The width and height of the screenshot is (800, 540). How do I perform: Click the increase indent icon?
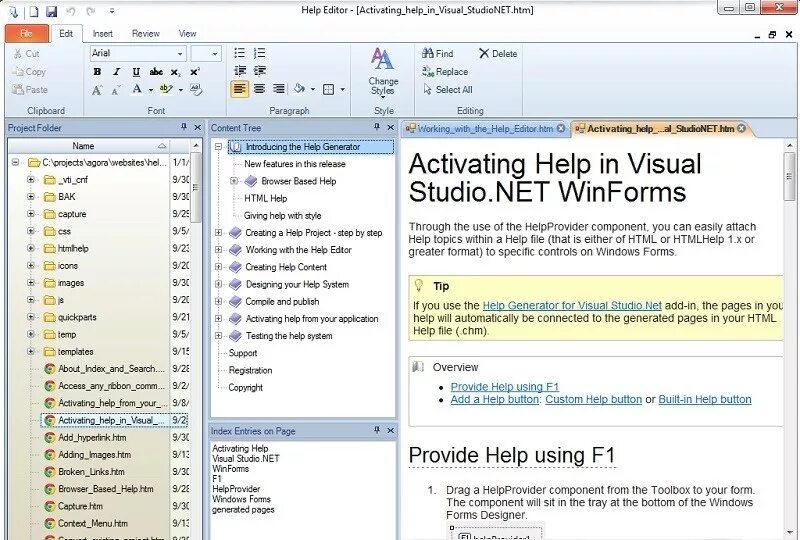click(259, 70)
